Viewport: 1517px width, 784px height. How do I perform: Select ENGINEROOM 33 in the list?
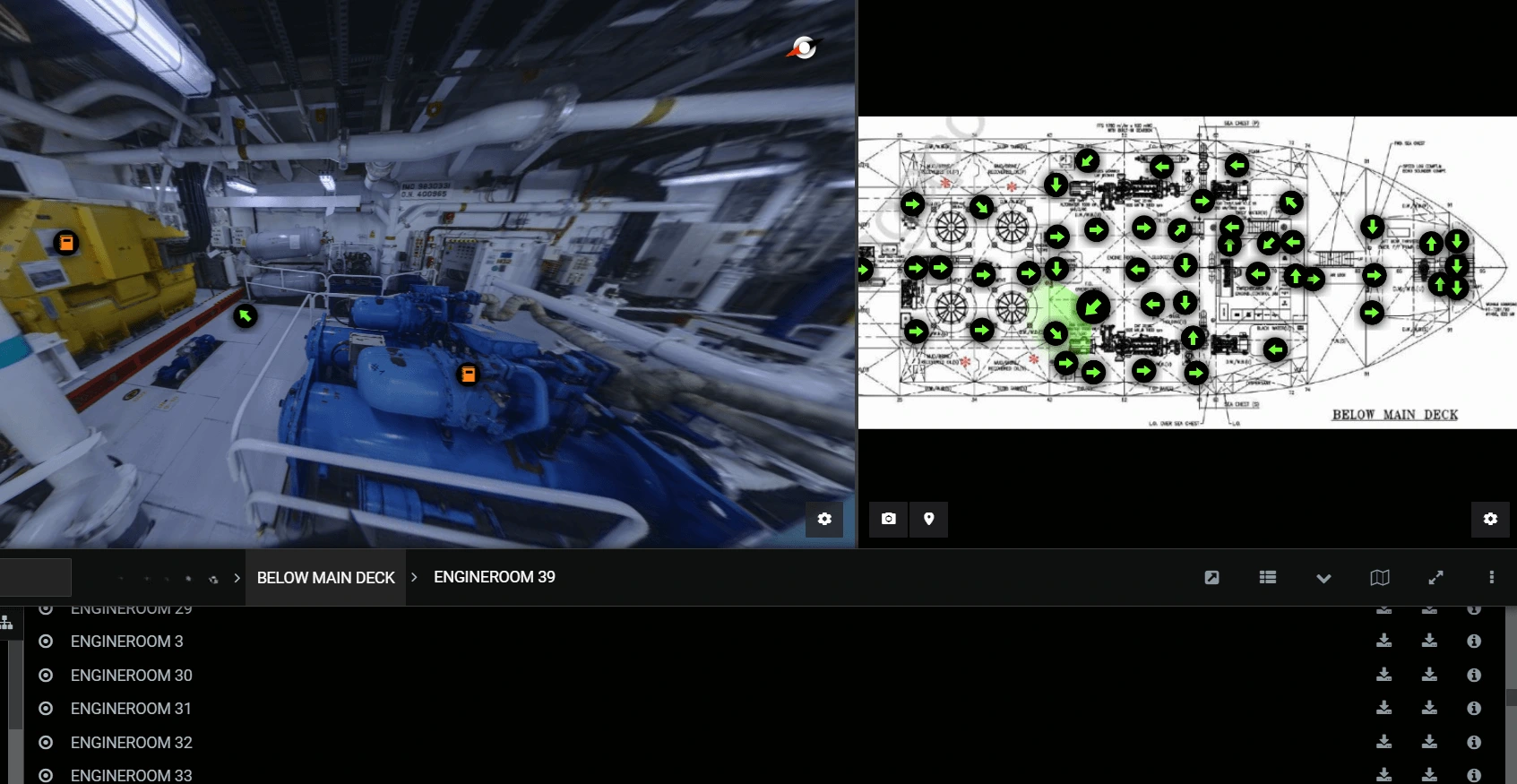click(131, 776)
